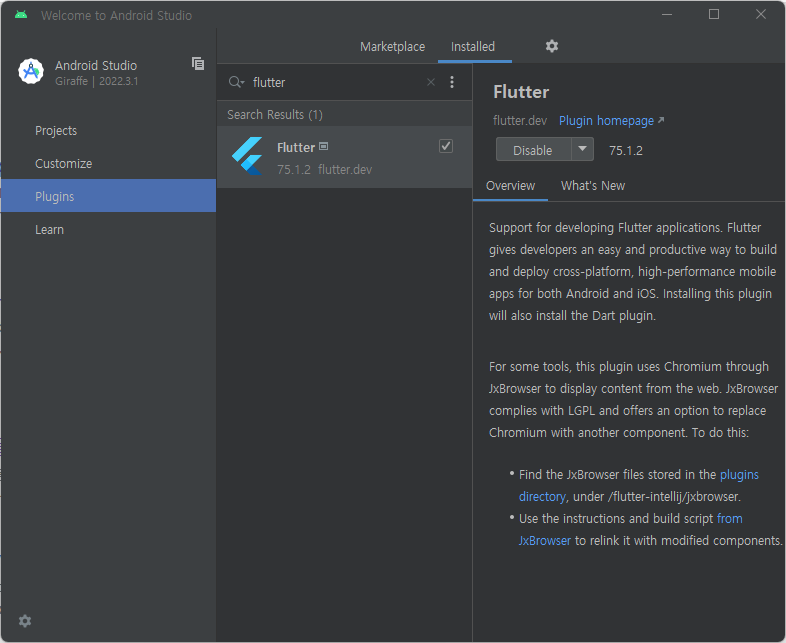Click the search magnifier history icon
786x643 pixels.
point(236,82)
